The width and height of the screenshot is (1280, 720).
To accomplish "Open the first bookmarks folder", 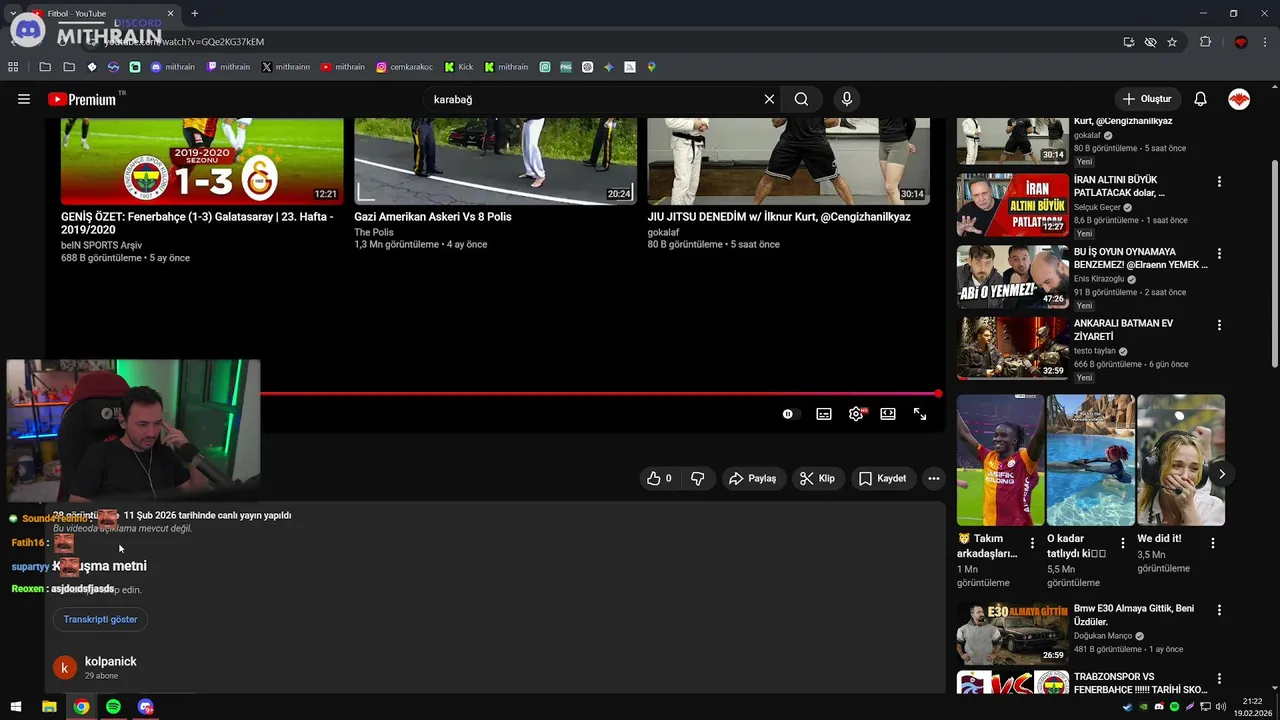I will click(x=45, y=67).
